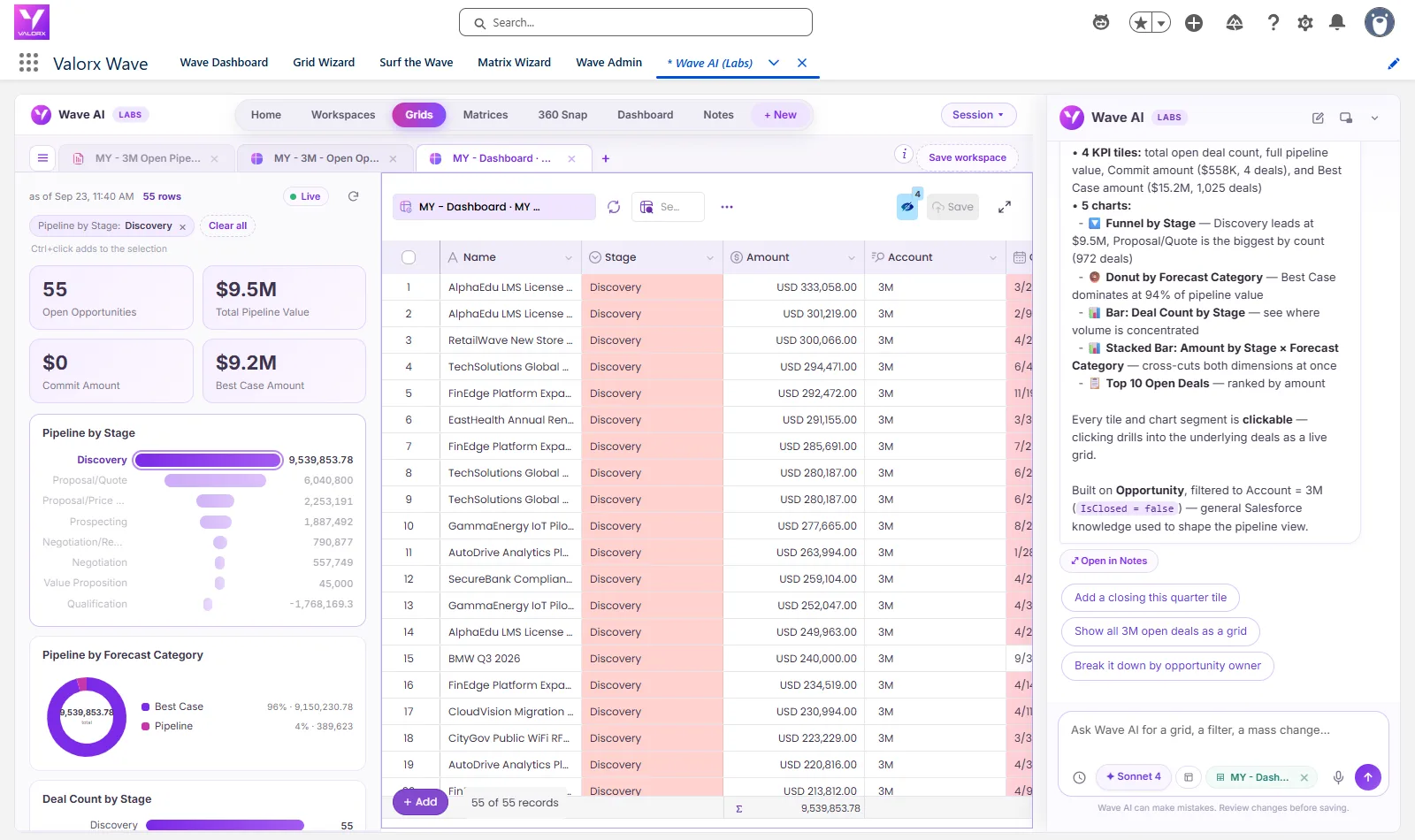Viewport: 1415px width, 840px height.
Task: Collapse the Wave AI side panel chevron
Action: [x=1374, y=118]
